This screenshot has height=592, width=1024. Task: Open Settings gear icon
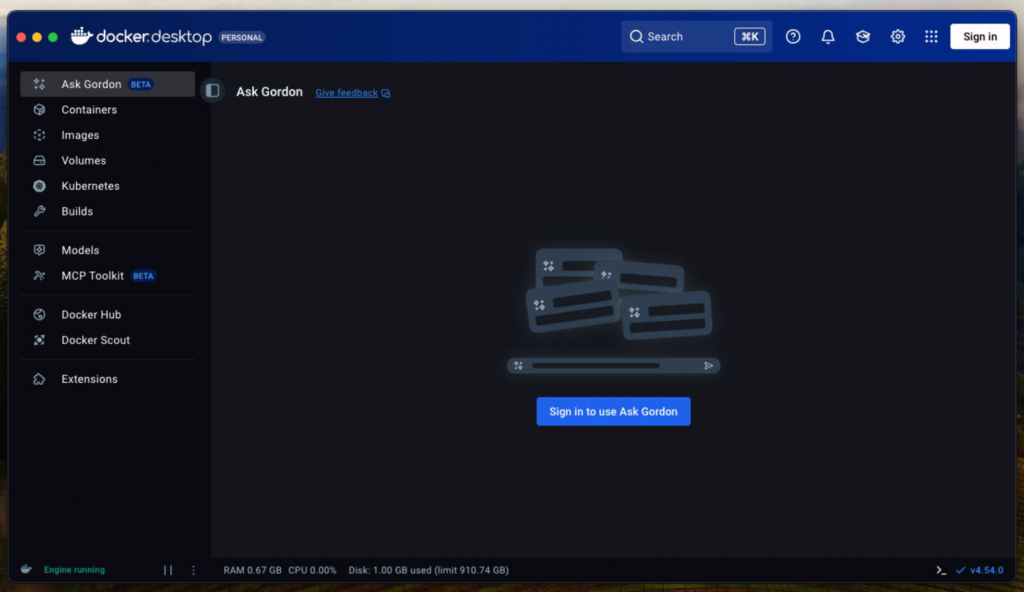898,37
